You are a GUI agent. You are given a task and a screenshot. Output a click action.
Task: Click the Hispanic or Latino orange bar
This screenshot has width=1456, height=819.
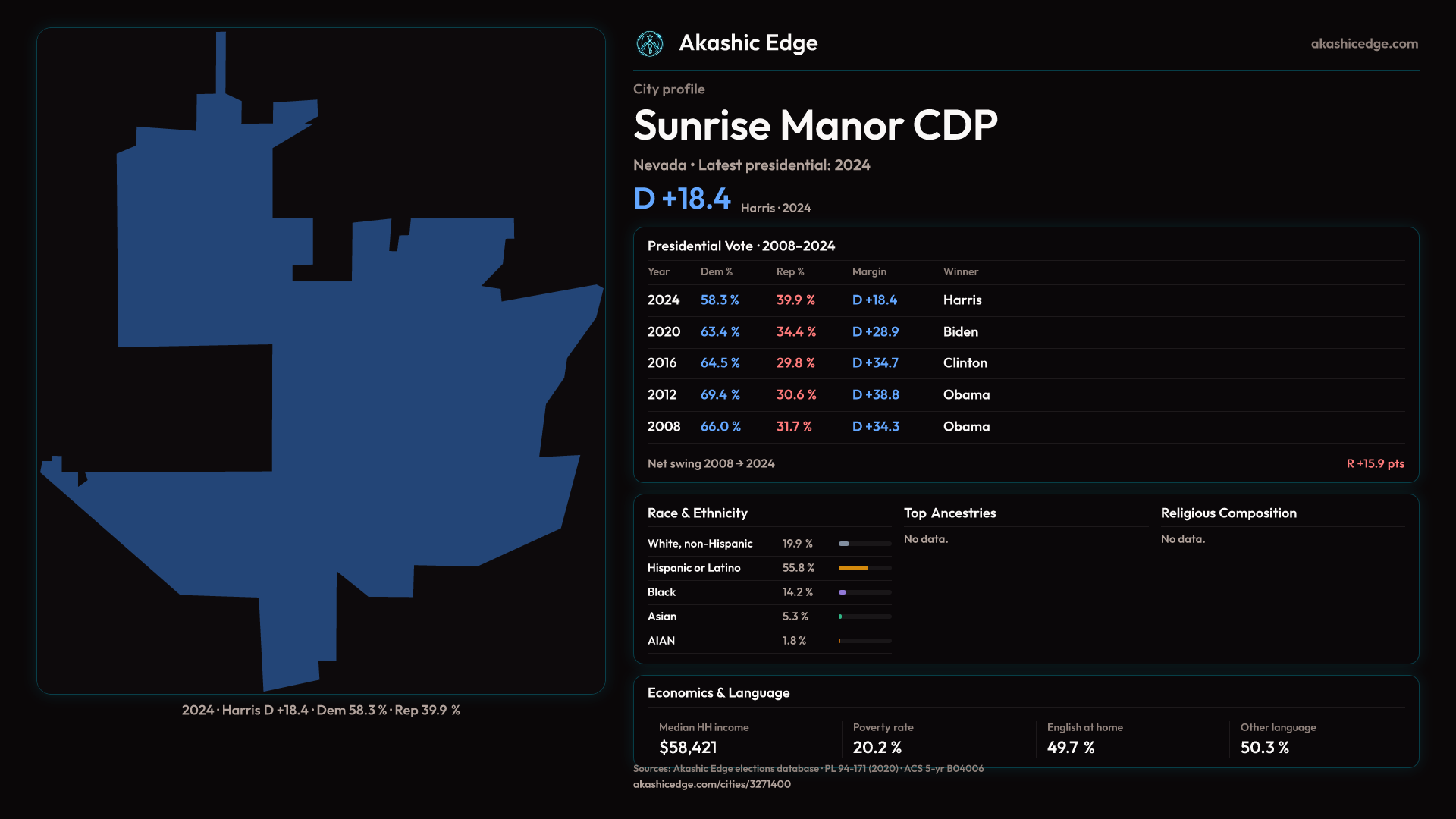pyautogui.click(x=854, y=568)
